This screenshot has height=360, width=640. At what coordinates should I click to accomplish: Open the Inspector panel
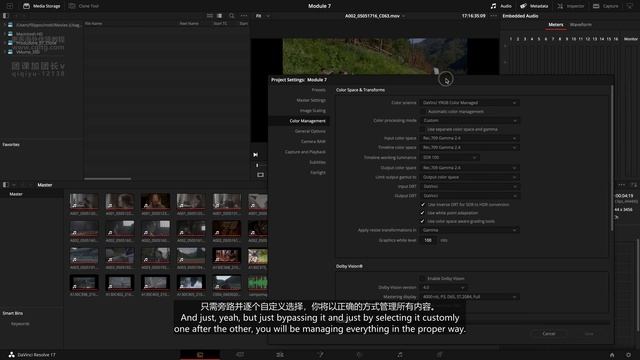[x=571, y=6]
